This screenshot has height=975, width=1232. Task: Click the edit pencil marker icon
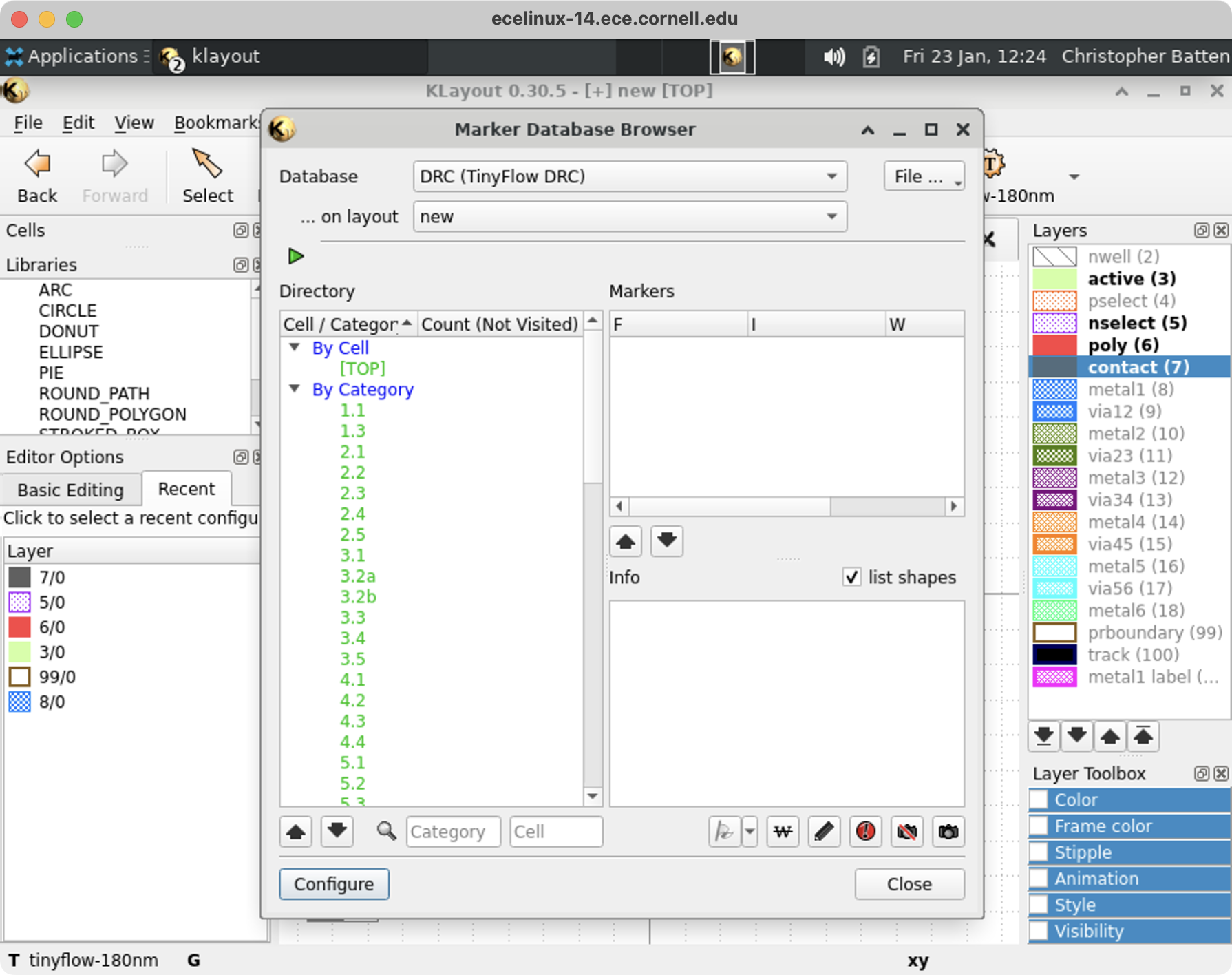pos(824,832)
